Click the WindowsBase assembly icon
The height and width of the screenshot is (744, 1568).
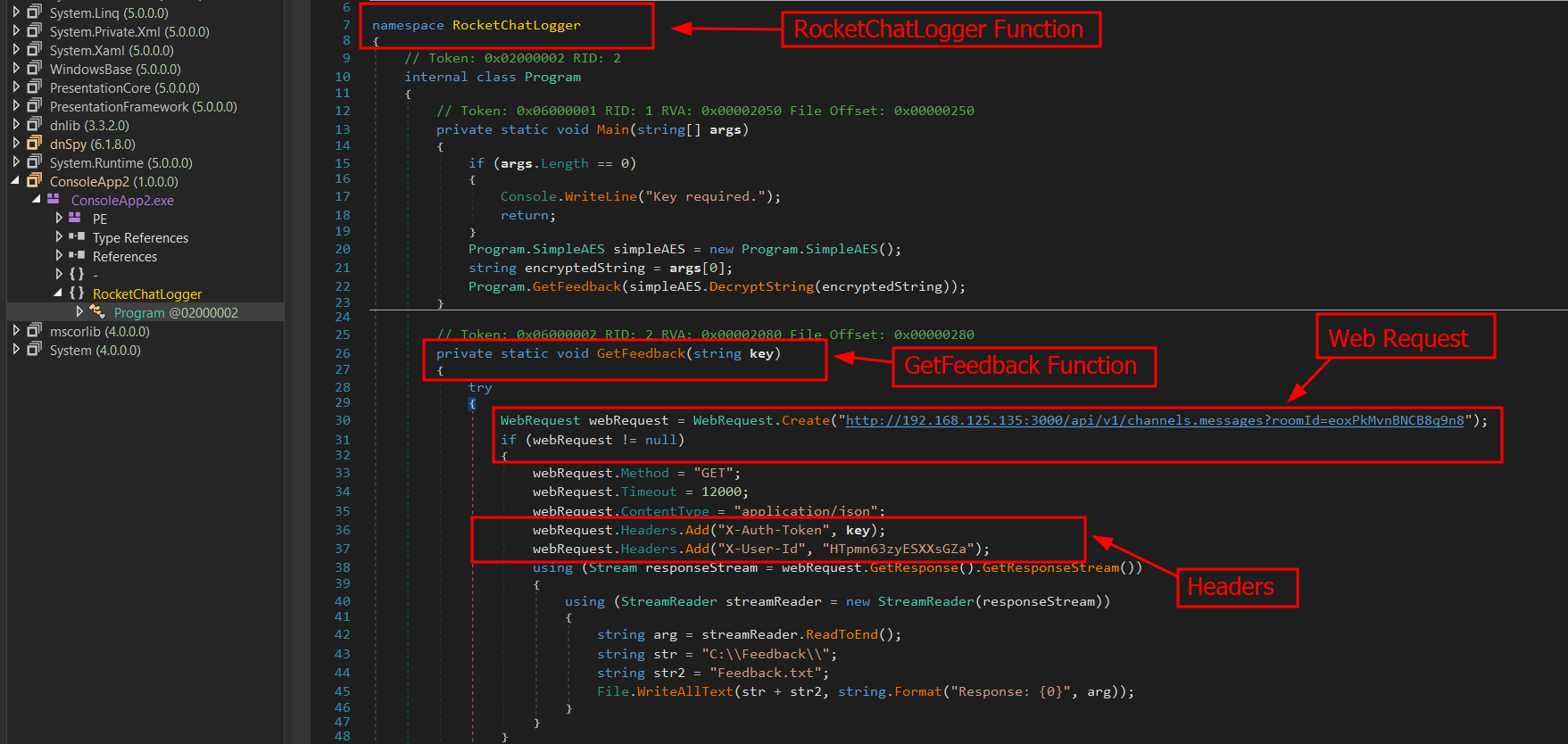click(x=34, y=68)
